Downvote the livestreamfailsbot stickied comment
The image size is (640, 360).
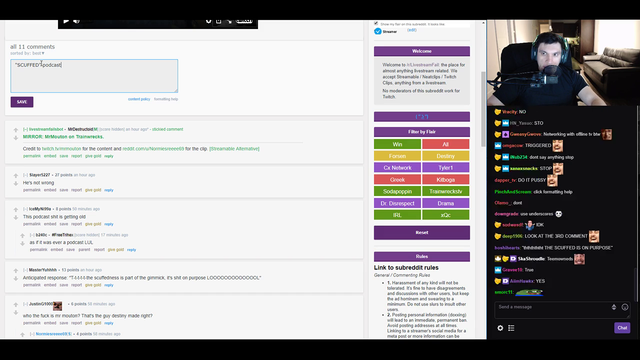tap(16, 138)
